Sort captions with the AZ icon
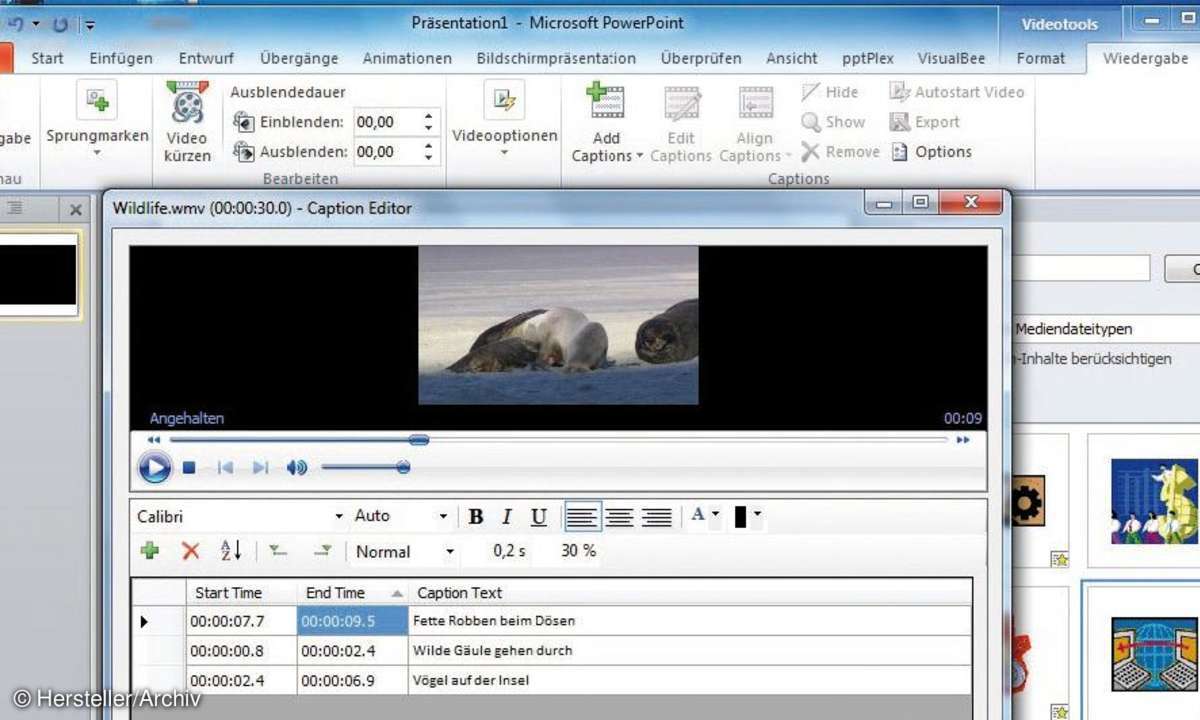Viewport: 1200px width, 720px height. click(x=231, y=551)
